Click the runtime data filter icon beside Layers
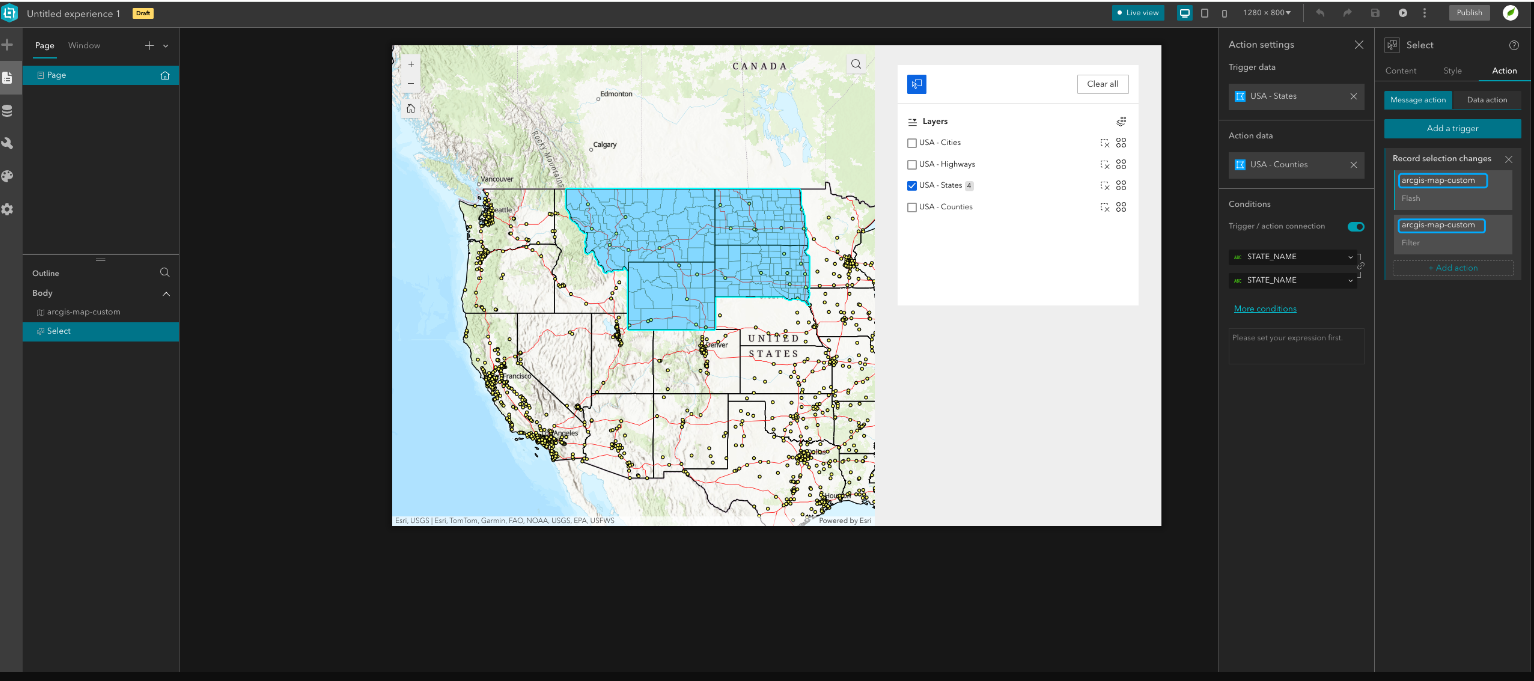Screen dimensions: 1534x681 pos(1121,121)
